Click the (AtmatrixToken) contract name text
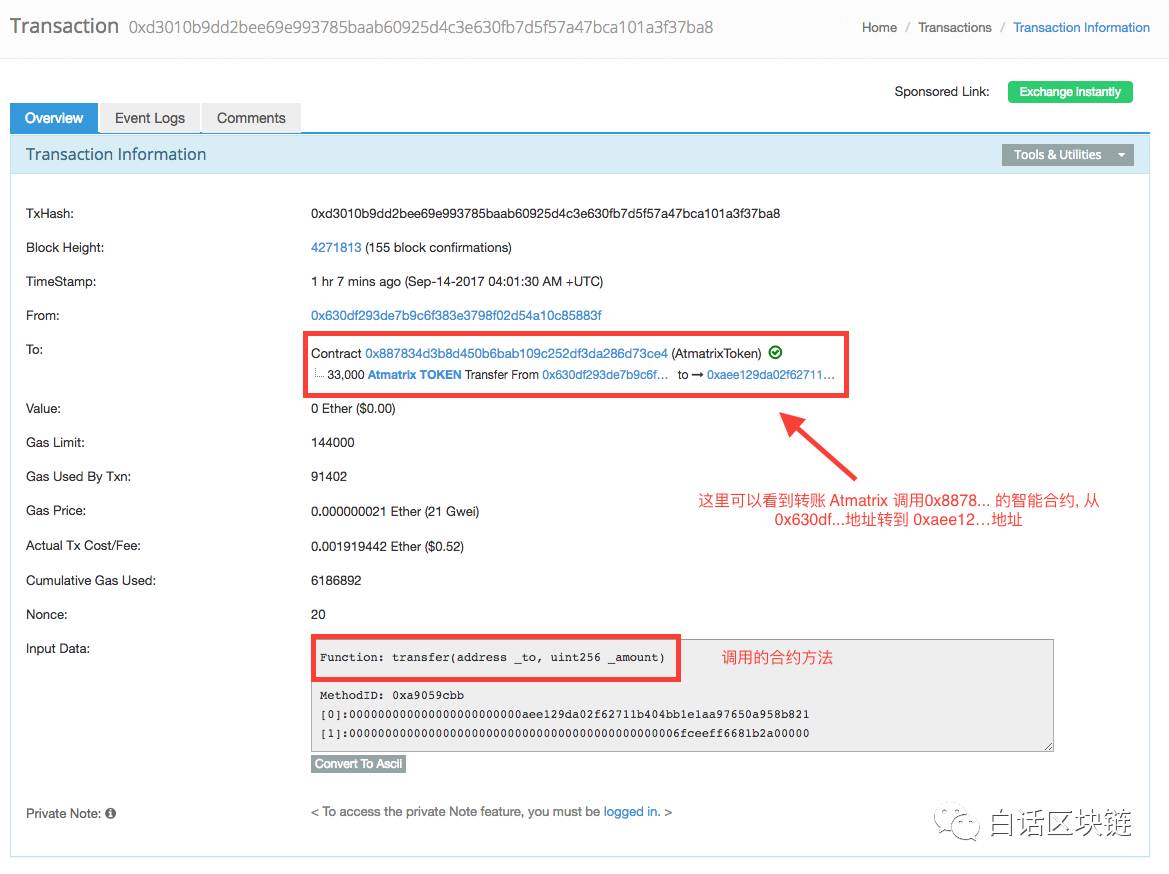This screenshot has height=874, width=1169. [x=716, y=353]
